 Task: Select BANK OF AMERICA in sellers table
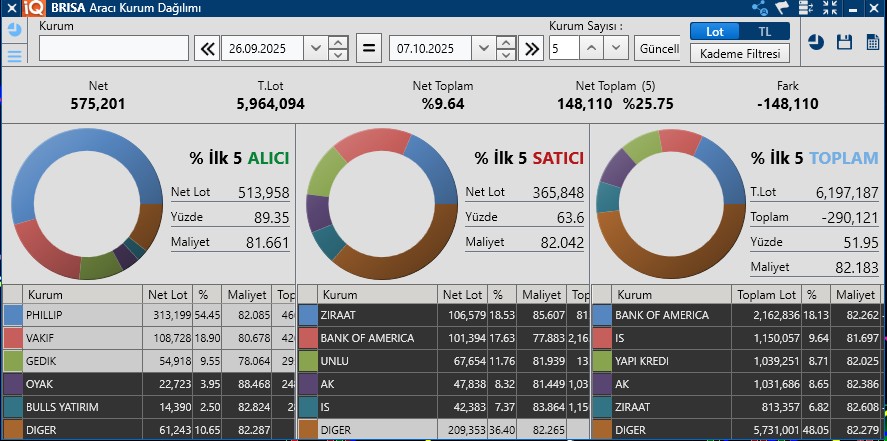[444, 338]
